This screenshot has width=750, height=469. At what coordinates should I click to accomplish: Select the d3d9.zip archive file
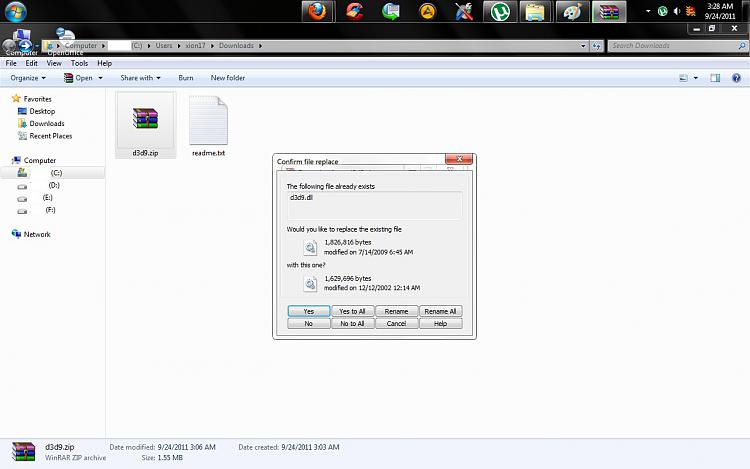click(x=145, y=125)
